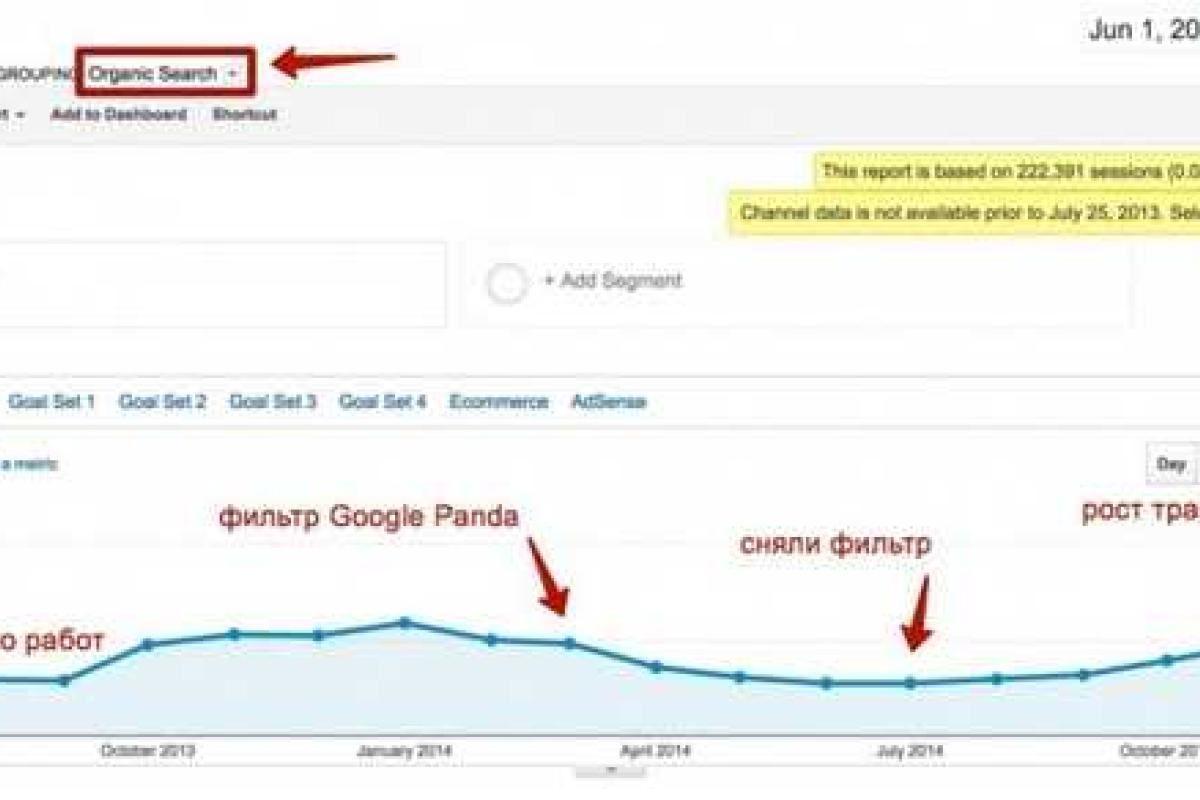The height and width of the screenshot is (800, 1200).
Task: Click the Shortcut button
Action: tap(244, 115)
